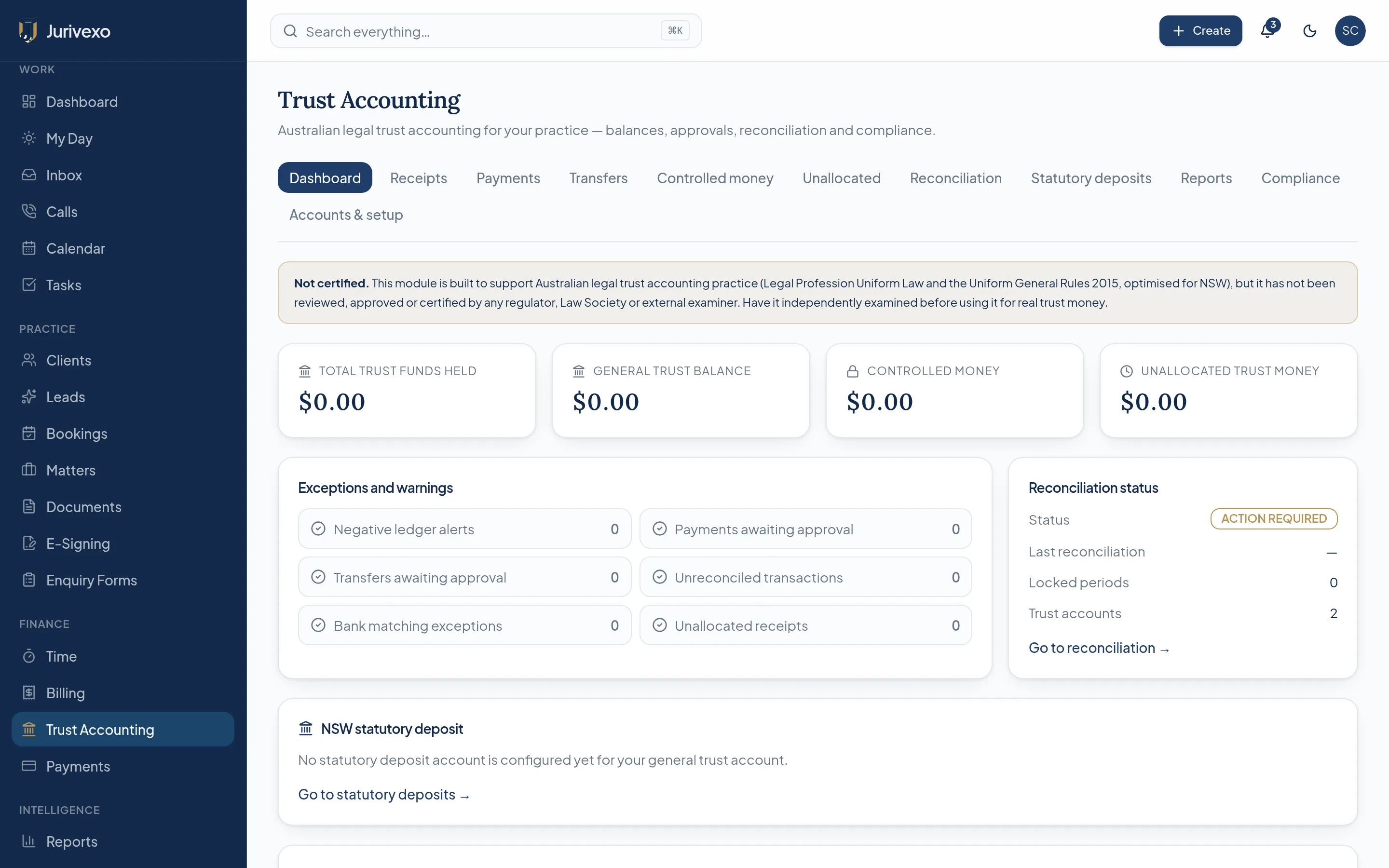
Task: Click the Billing invoice icon
Action: tap(29, 693)
